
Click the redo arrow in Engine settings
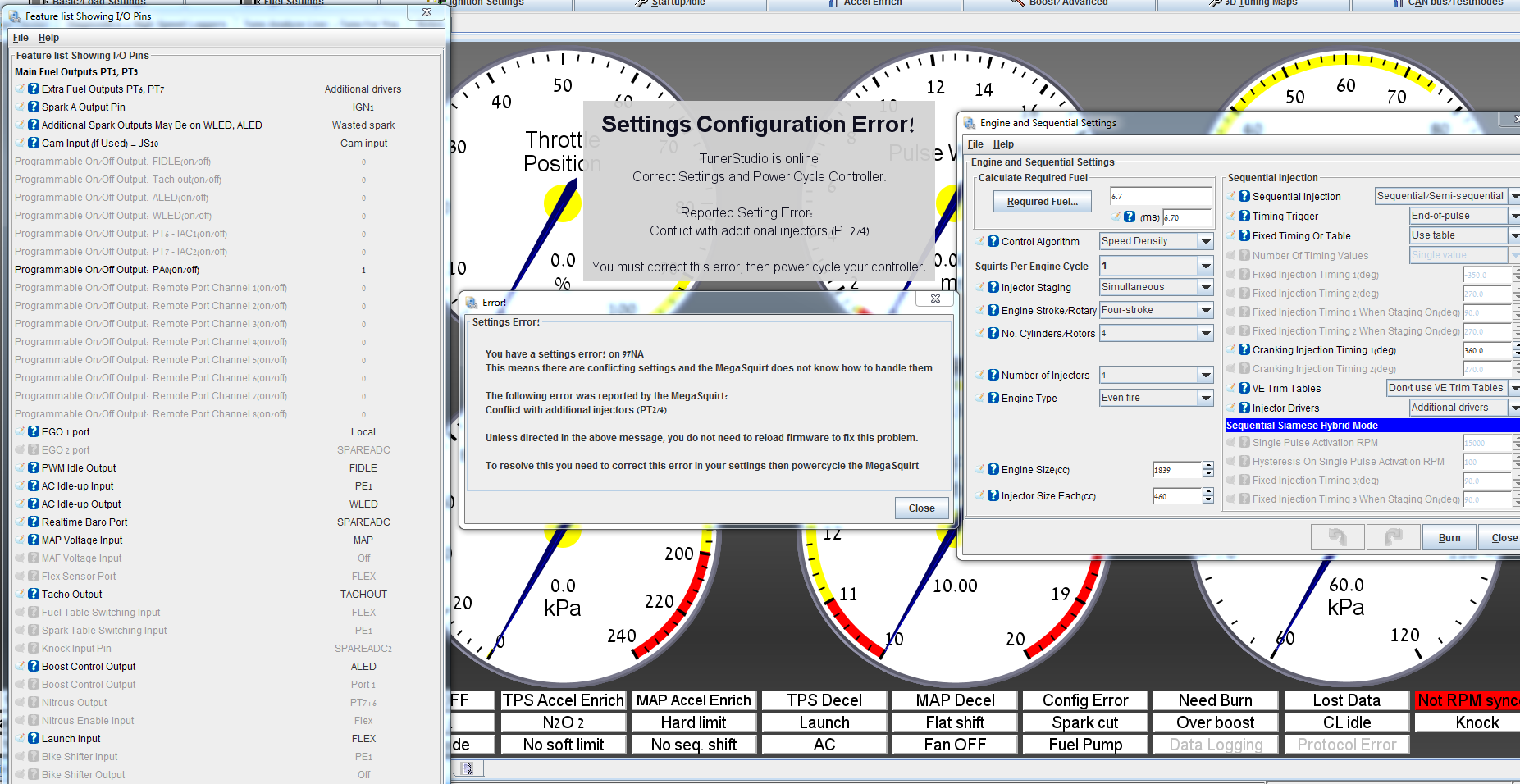pos(1393,537)
